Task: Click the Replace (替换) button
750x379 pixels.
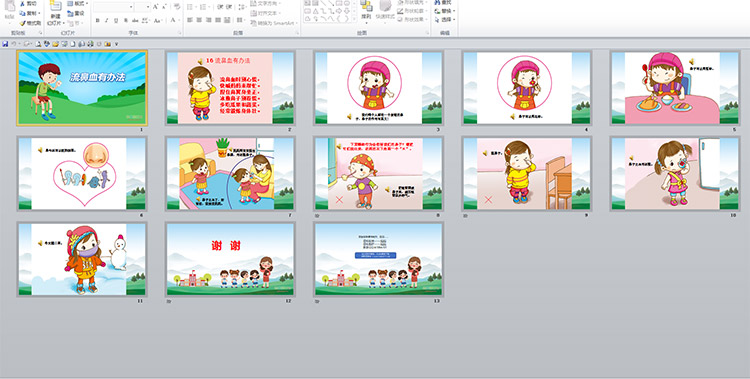Action: [445, 11]
